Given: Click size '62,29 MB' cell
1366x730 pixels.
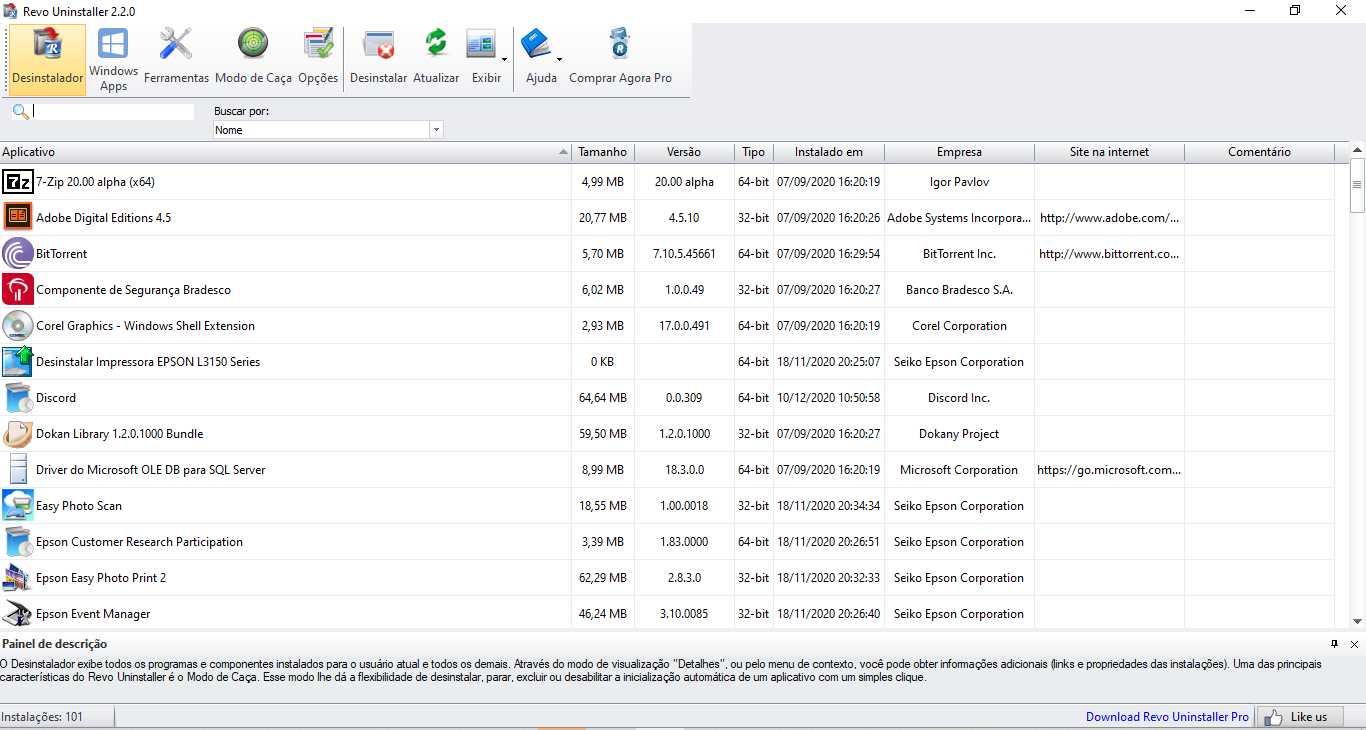Looking at the screenshot, I should pos(603,578).
